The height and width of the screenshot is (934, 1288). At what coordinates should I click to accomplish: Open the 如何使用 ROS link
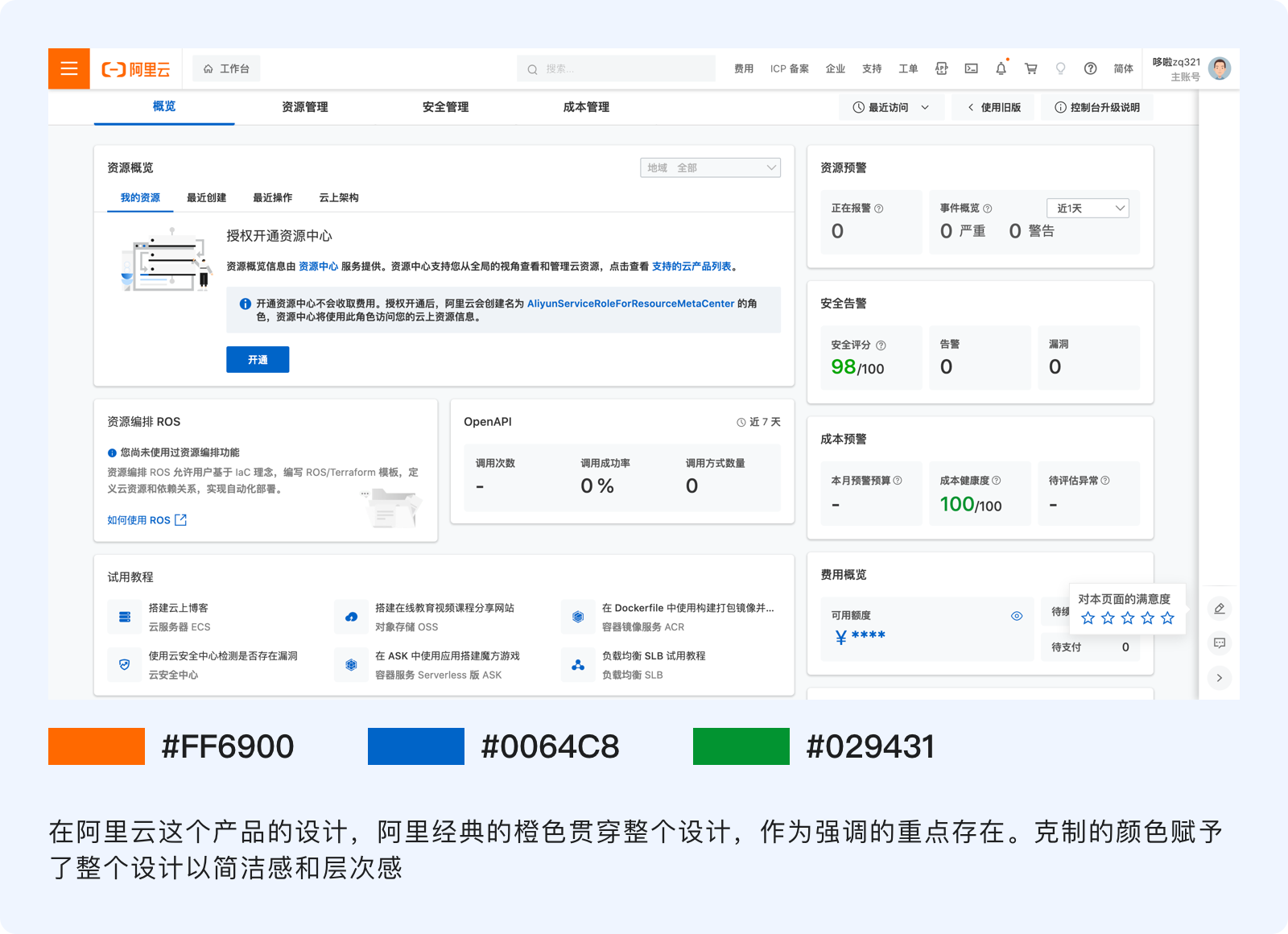coord(147,520)
